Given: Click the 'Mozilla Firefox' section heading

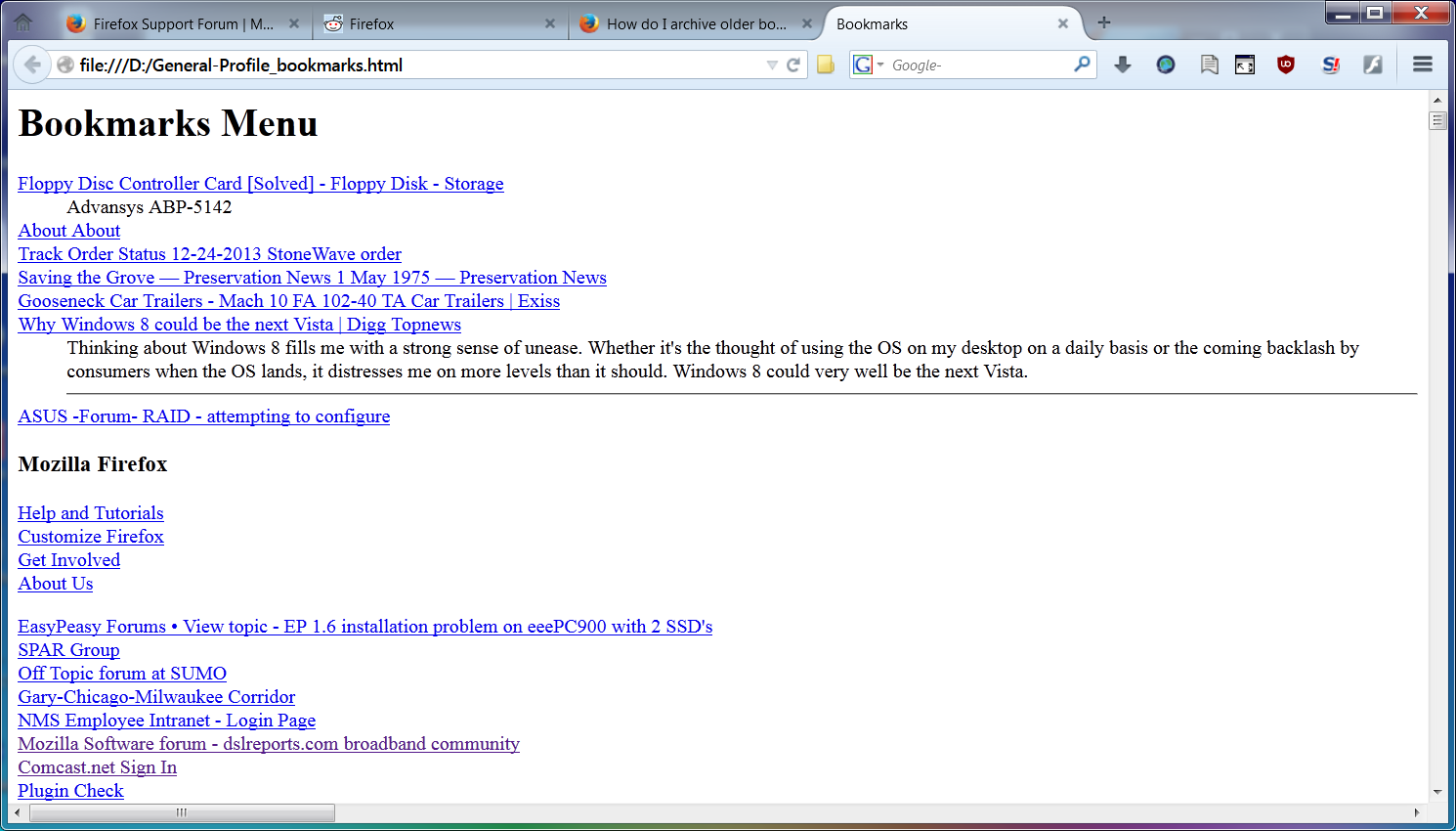Looking at the screenshot, I should point(93,464).
